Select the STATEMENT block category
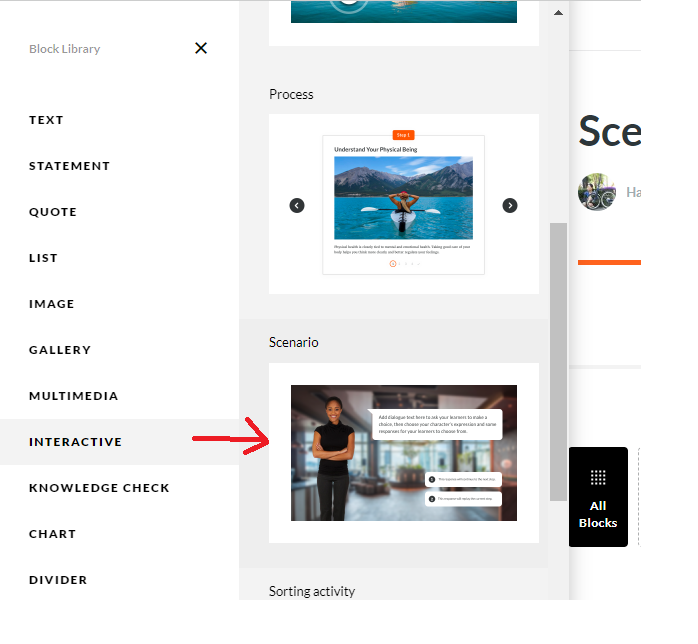 click(69, 166)
